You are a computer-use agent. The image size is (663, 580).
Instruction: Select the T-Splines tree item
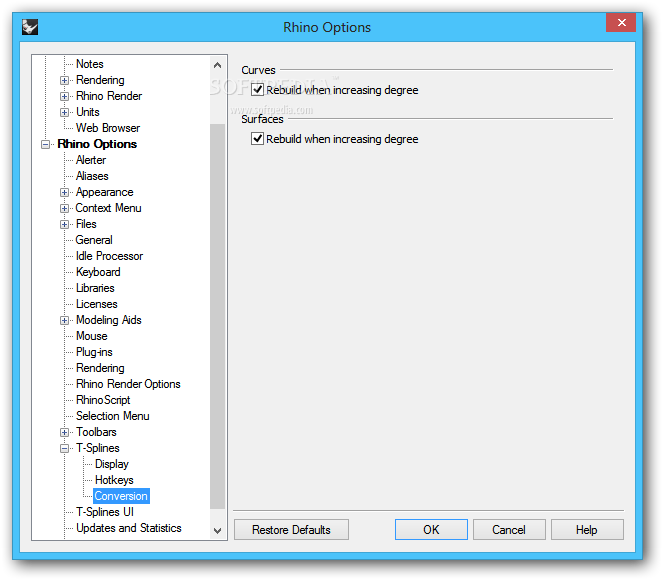coord(98,448)
